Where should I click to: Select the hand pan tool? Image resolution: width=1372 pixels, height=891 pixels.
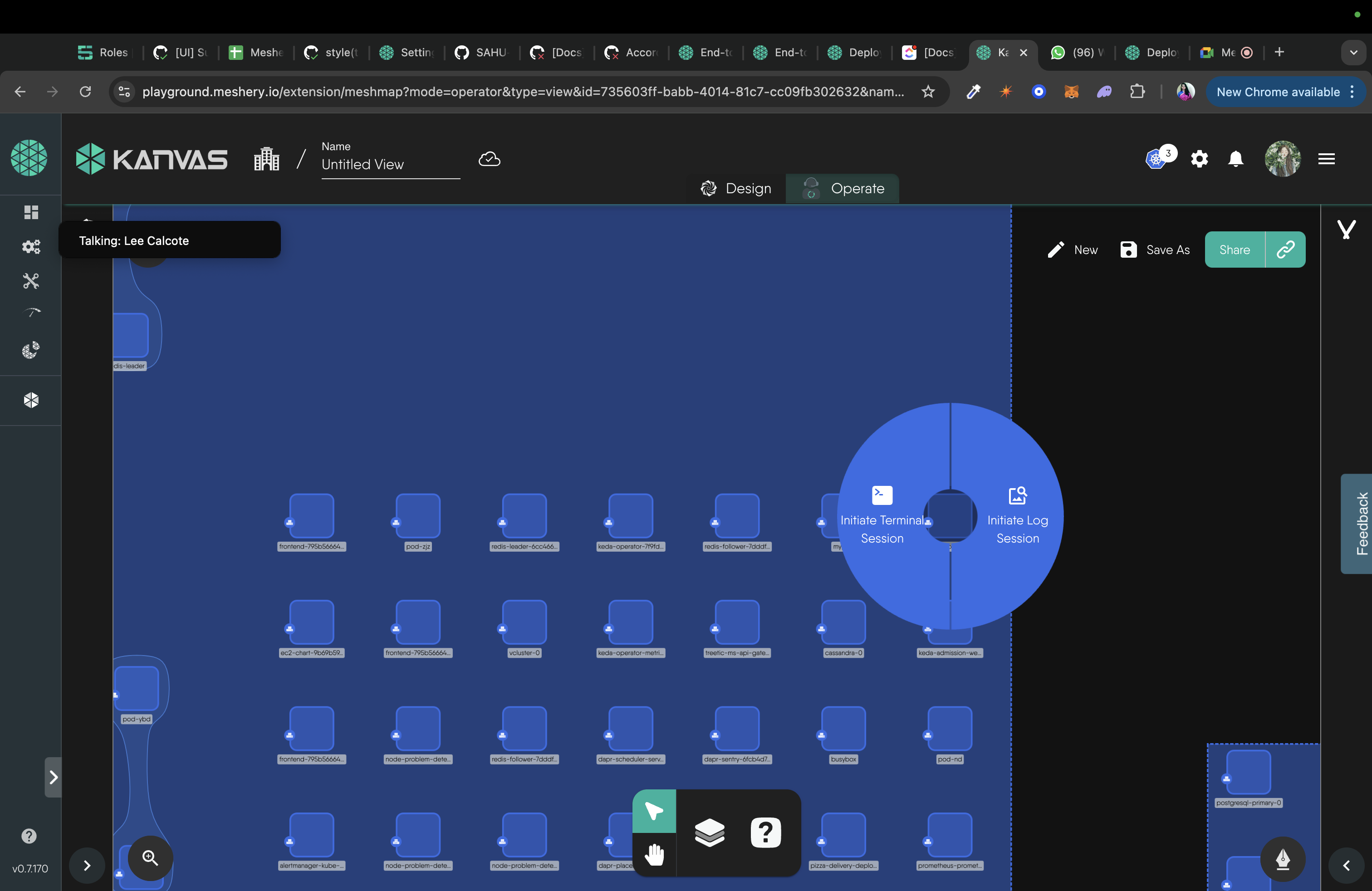[x=654, y=854]
